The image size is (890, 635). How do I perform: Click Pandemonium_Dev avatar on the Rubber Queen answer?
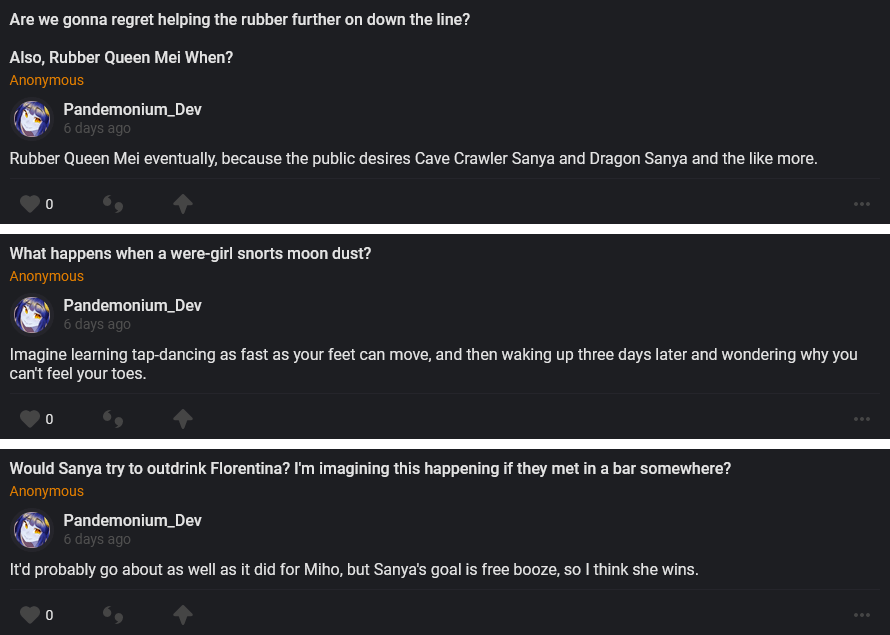point(31,119)
